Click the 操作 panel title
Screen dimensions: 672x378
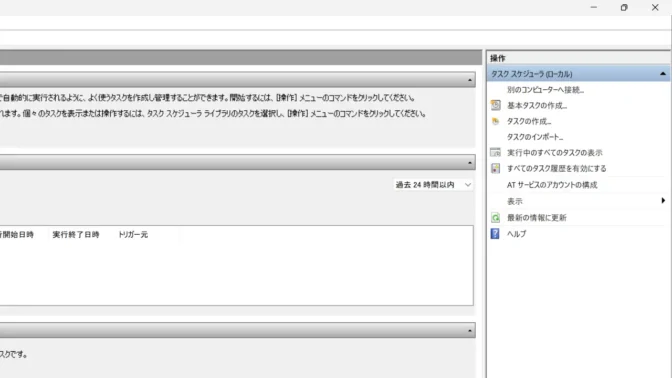498,58
